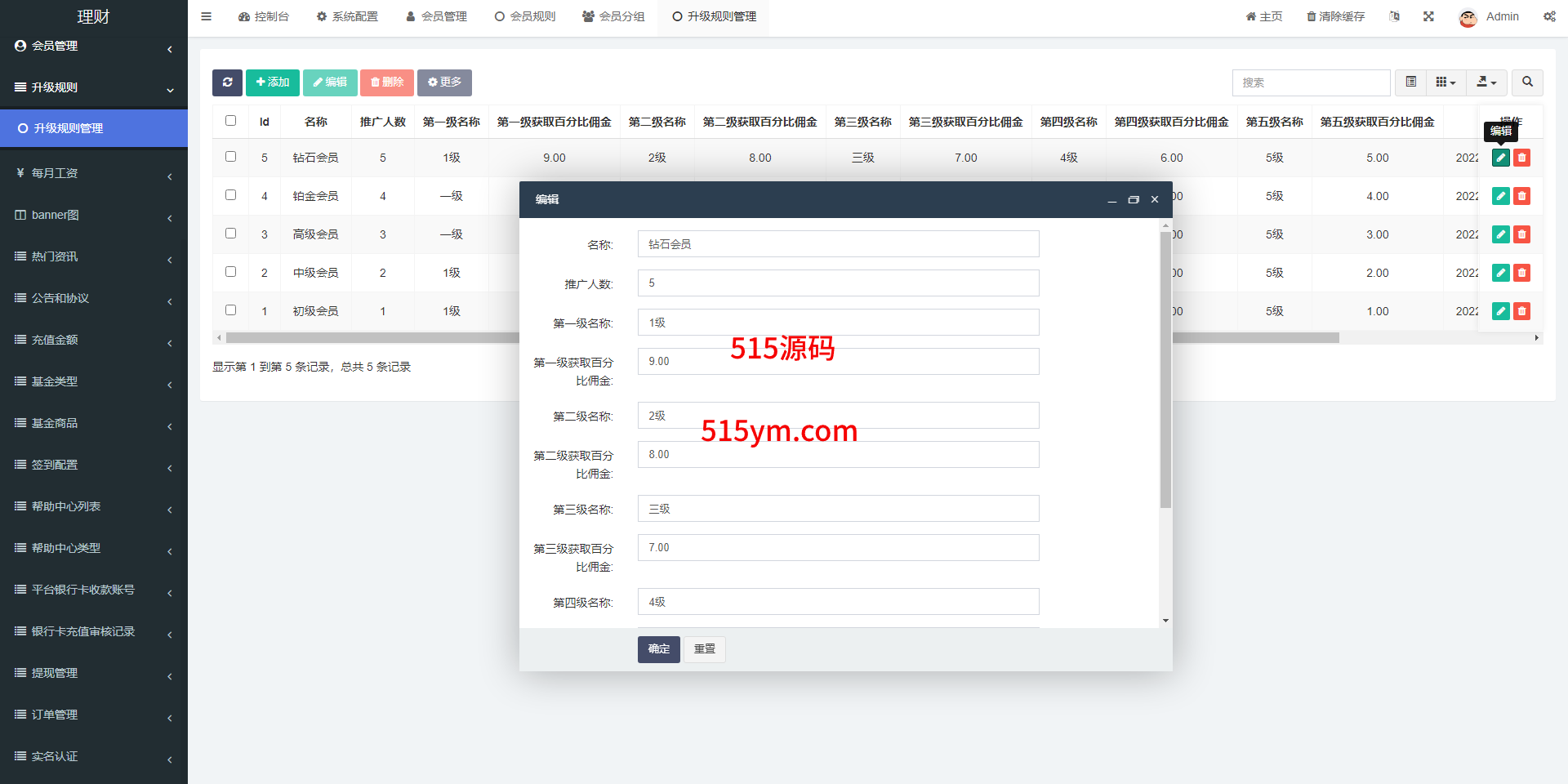This screenshot has height=784, width=1568.
Task: Click the green edit pencil for 高级会员 row
Action: [1500, 234]
